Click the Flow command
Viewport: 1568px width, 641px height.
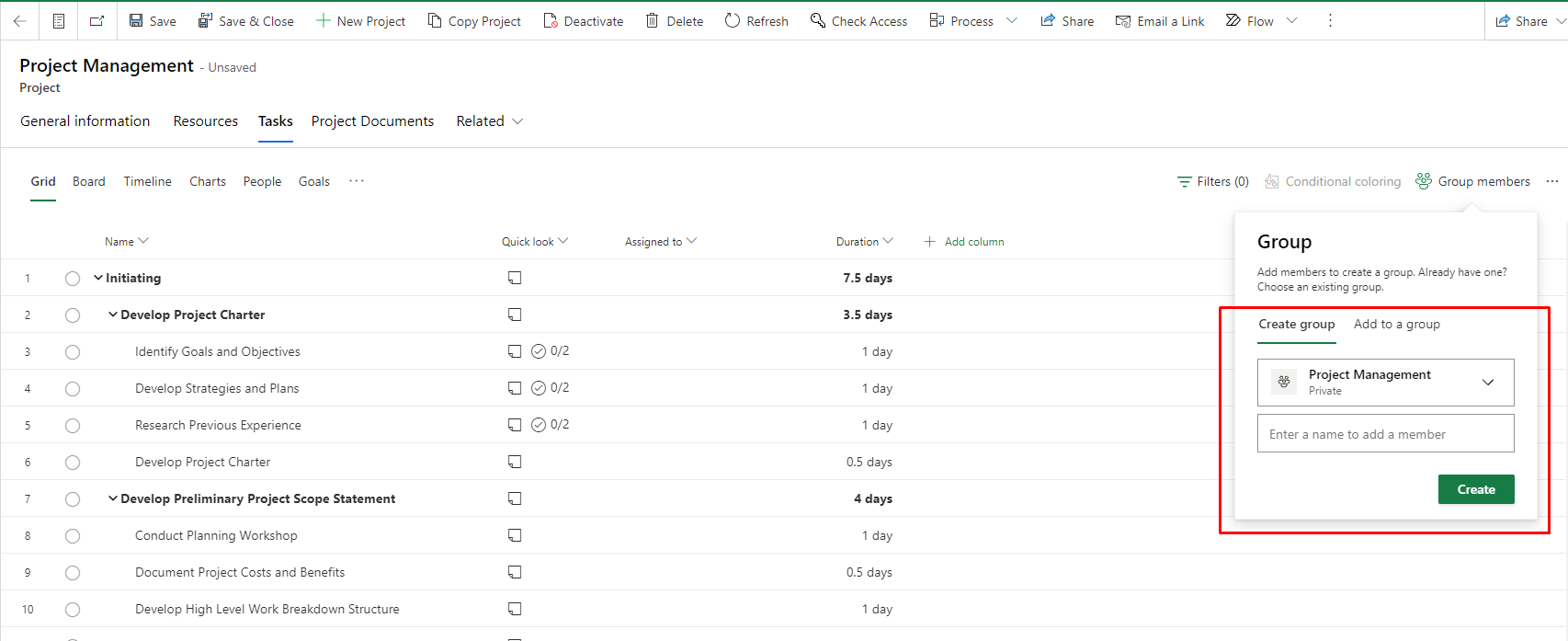(x=1250, y=20)
